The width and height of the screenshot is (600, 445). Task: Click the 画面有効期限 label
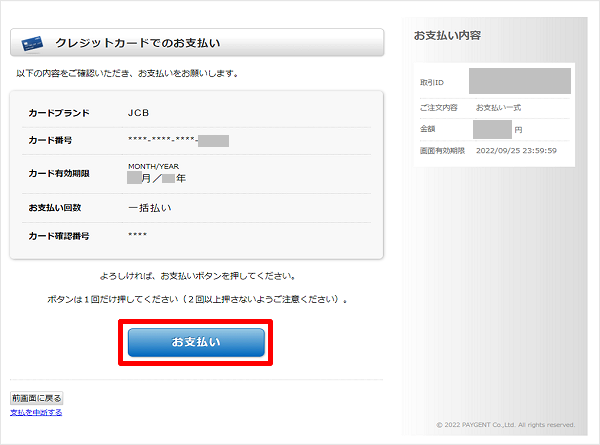coord(443,151)
